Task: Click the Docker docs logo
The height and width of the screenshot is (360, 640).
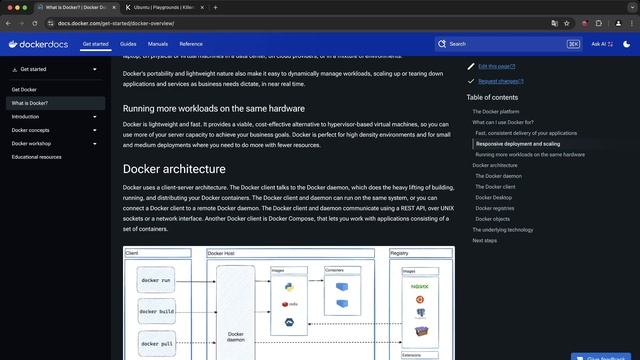Action: coord(38,44)
